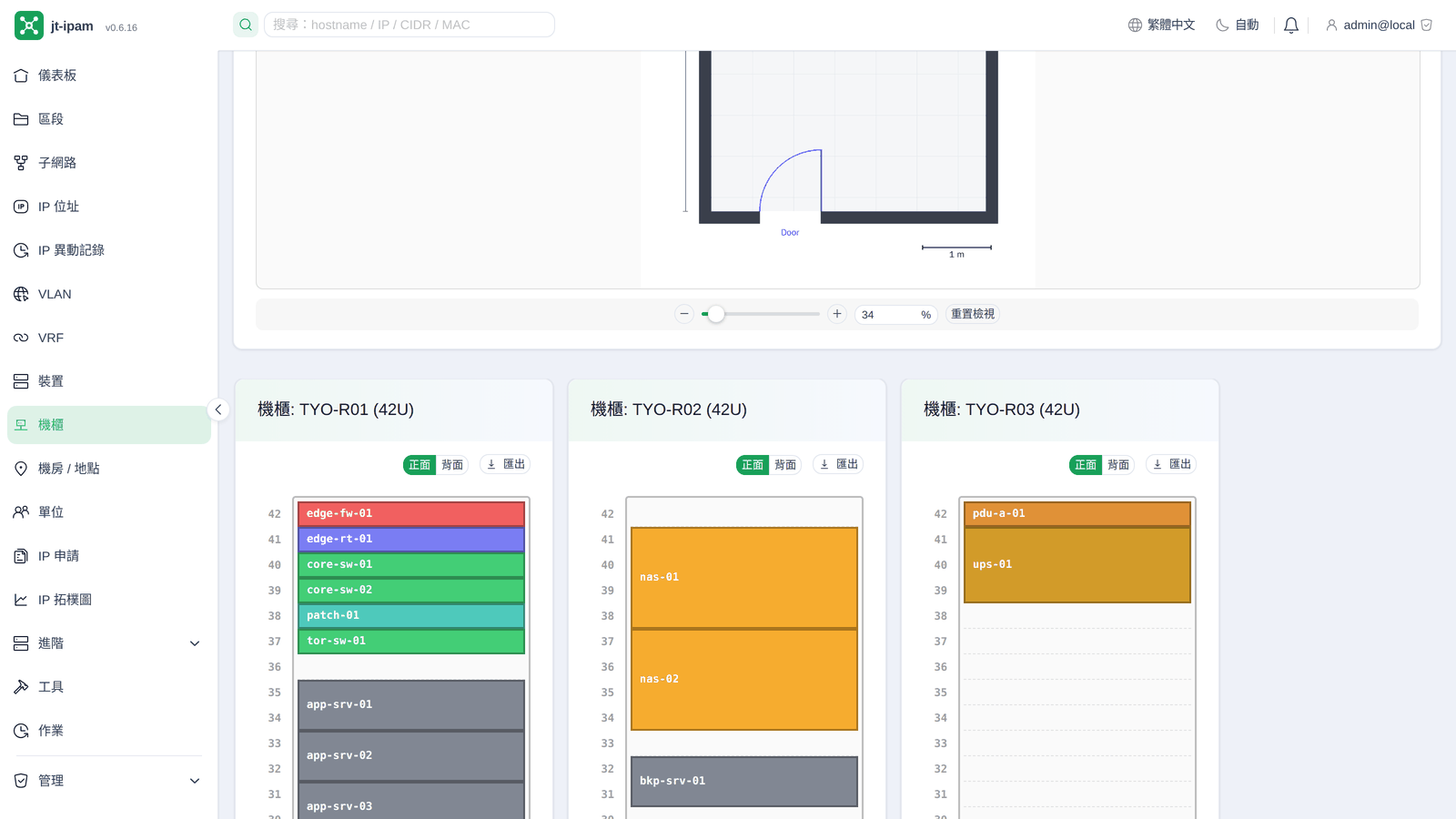Export rack TYO-R03

(1172, 464)
